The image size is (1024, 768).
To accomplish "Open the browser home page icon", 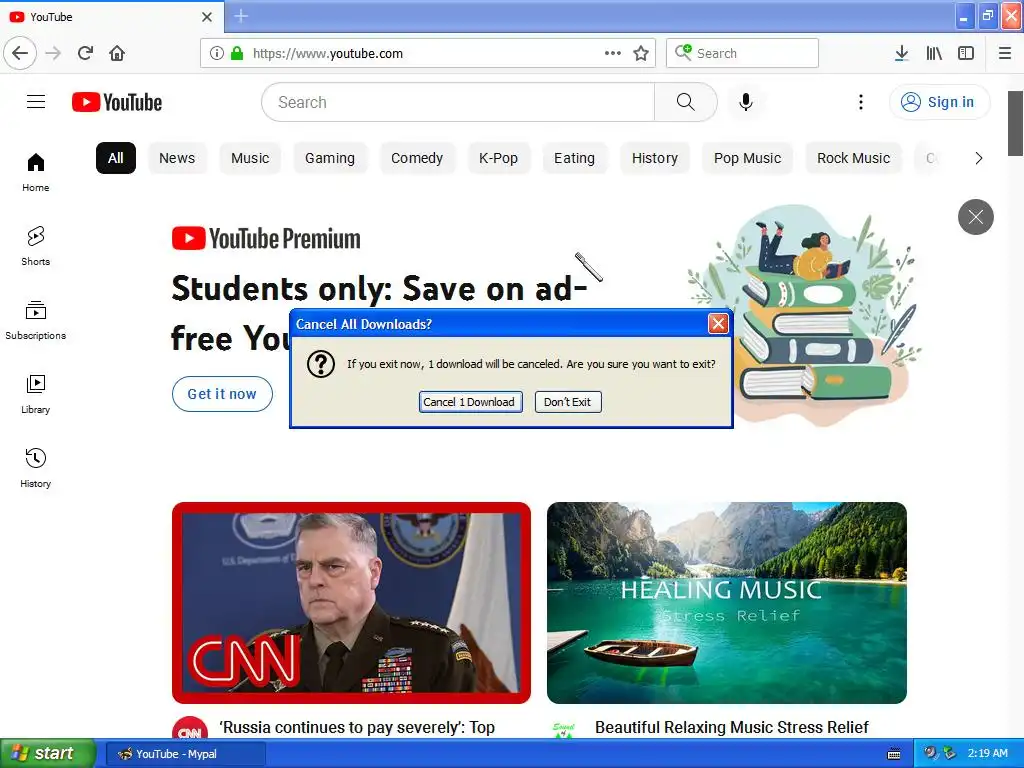I will coord(117,53).
